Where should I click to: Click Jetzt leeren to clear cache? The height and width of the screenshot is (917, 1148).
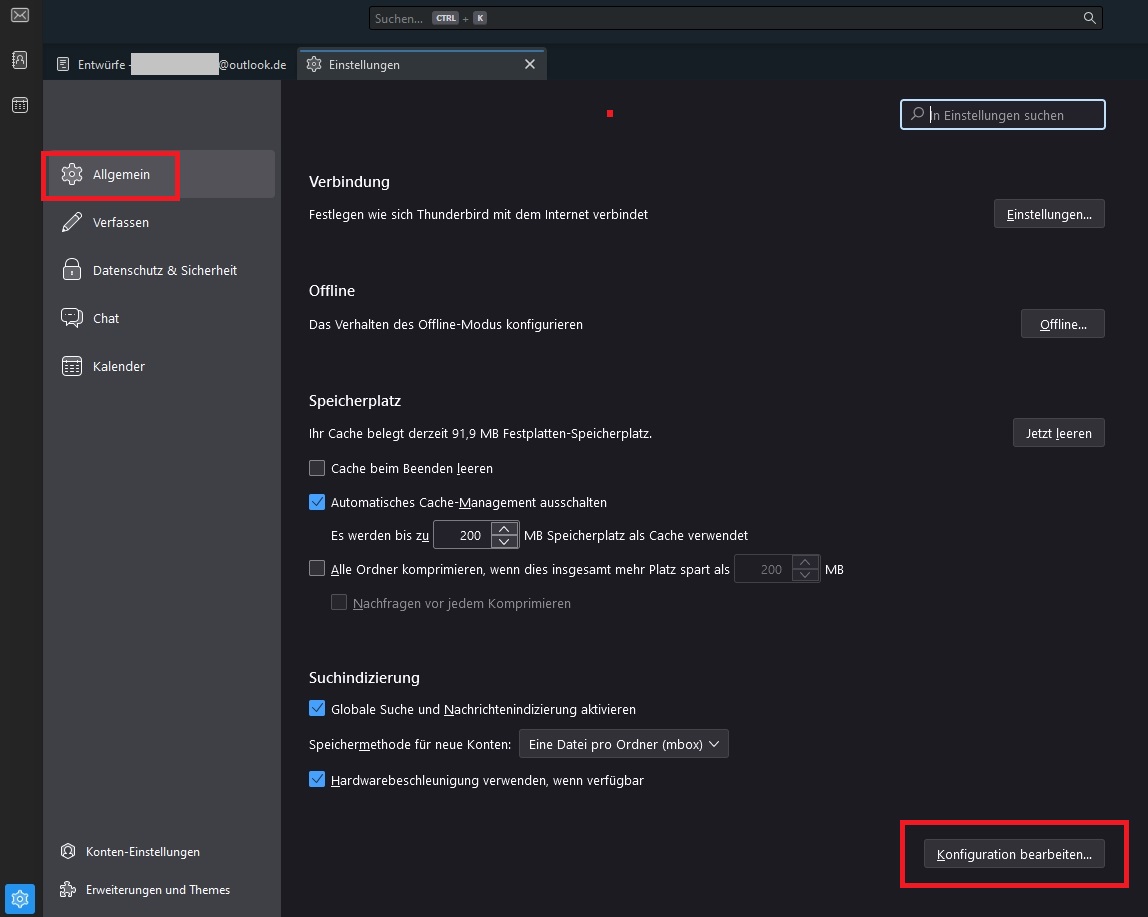click(x=1059, y=433)
